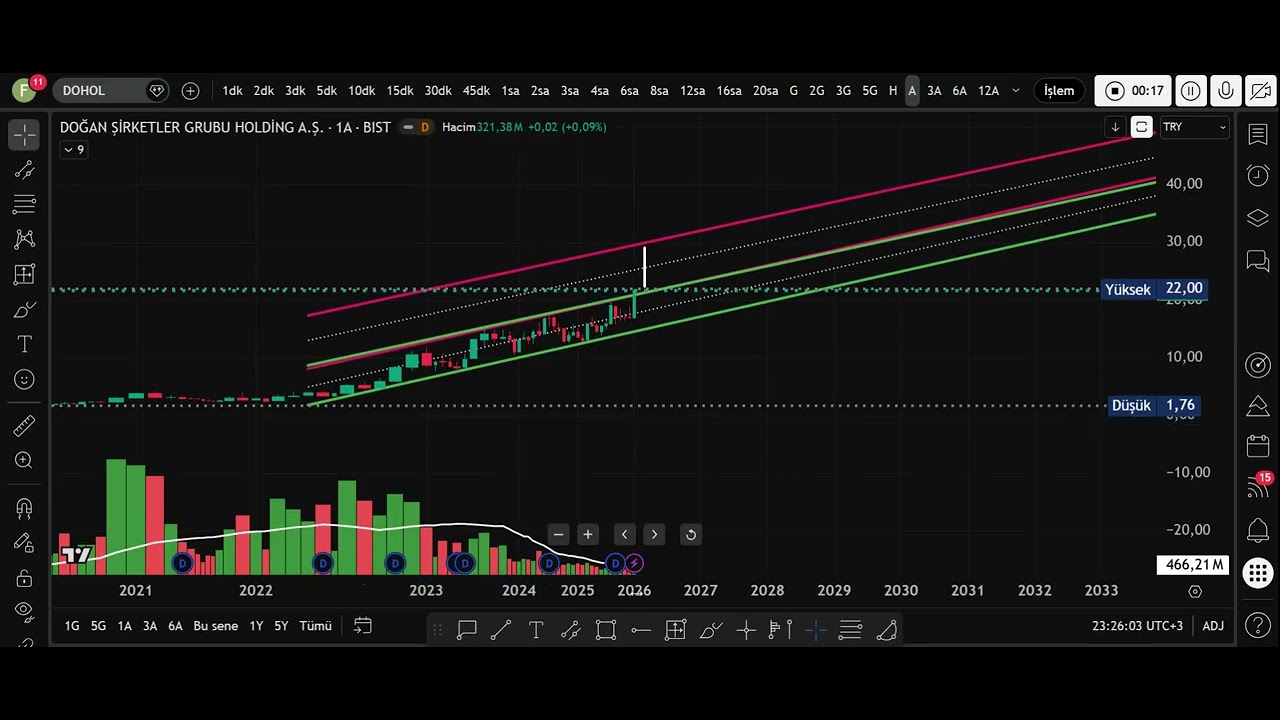Reset the chart view

click(x=690, y=534)
